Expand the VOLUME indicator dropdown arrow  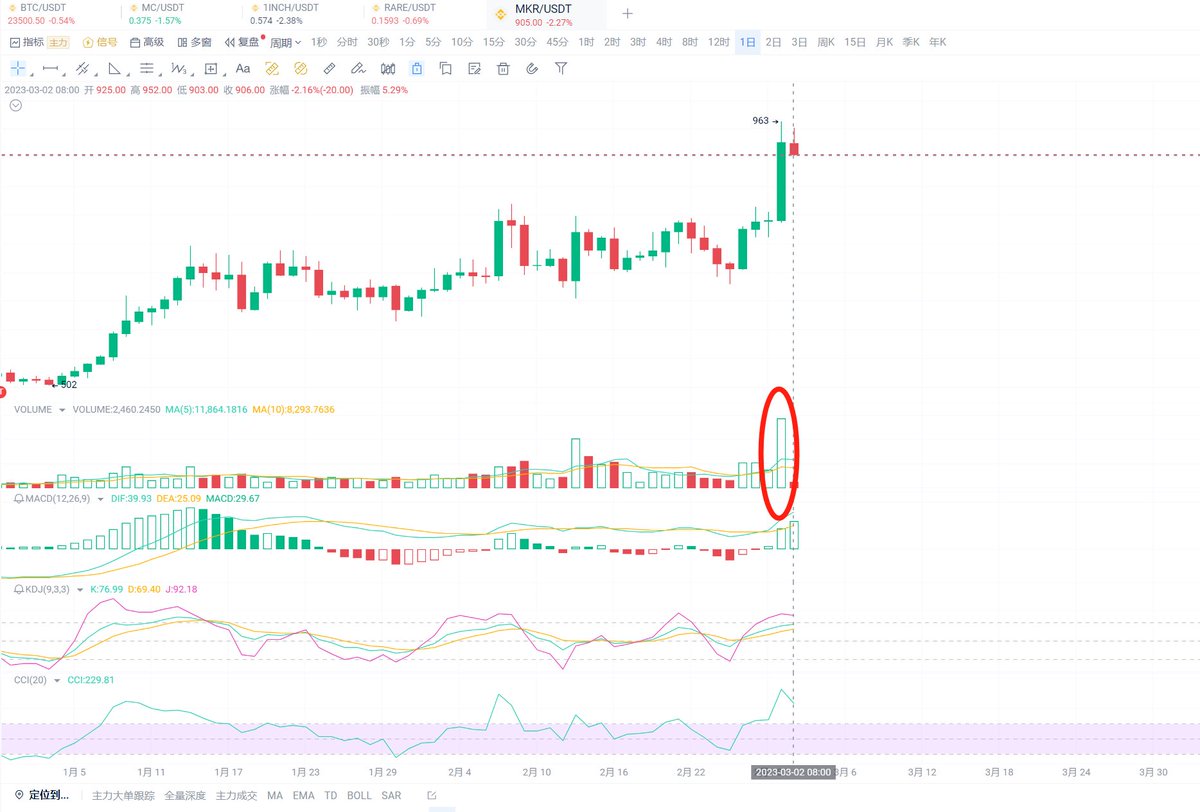point(62,410)
